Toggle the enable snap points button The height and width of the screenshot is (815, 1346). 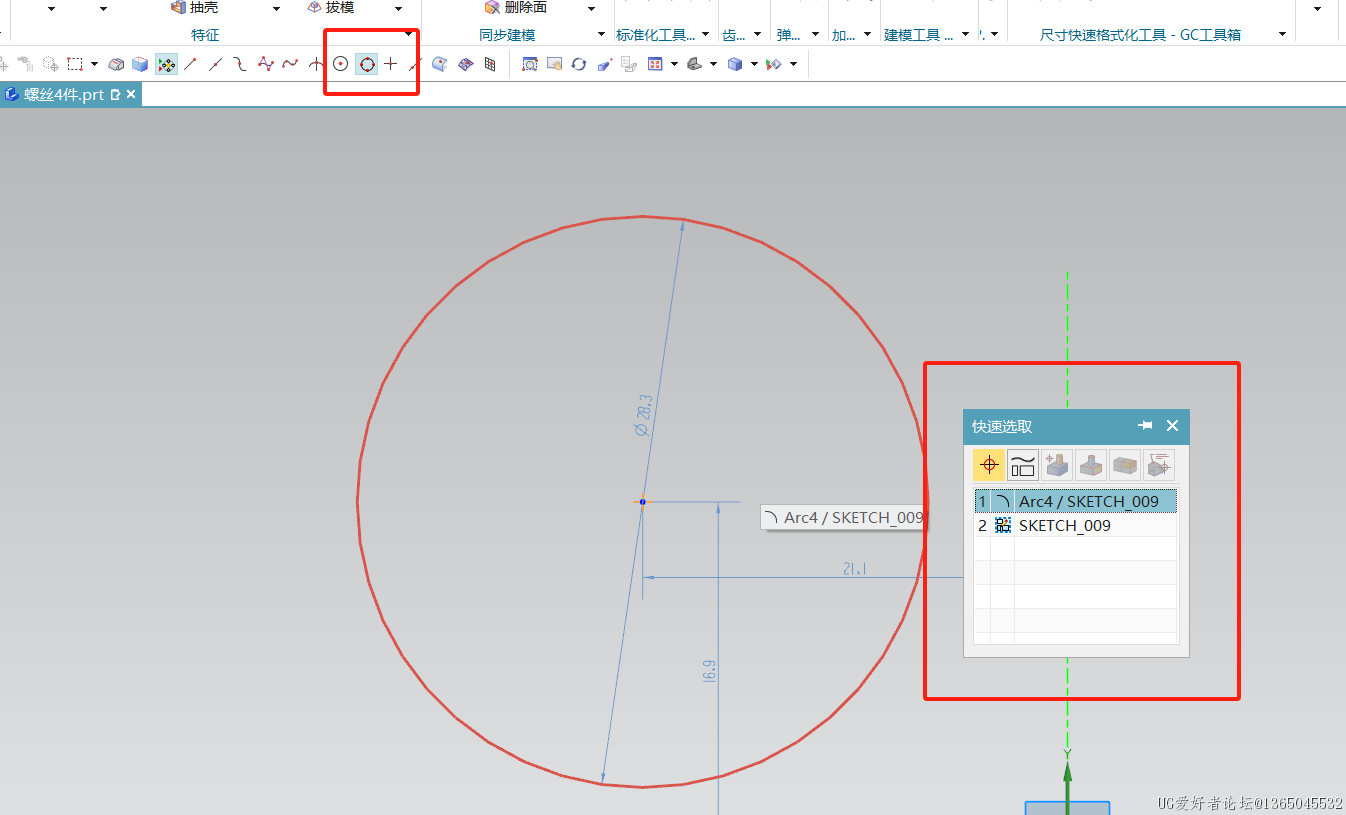[x=166, y=64]
